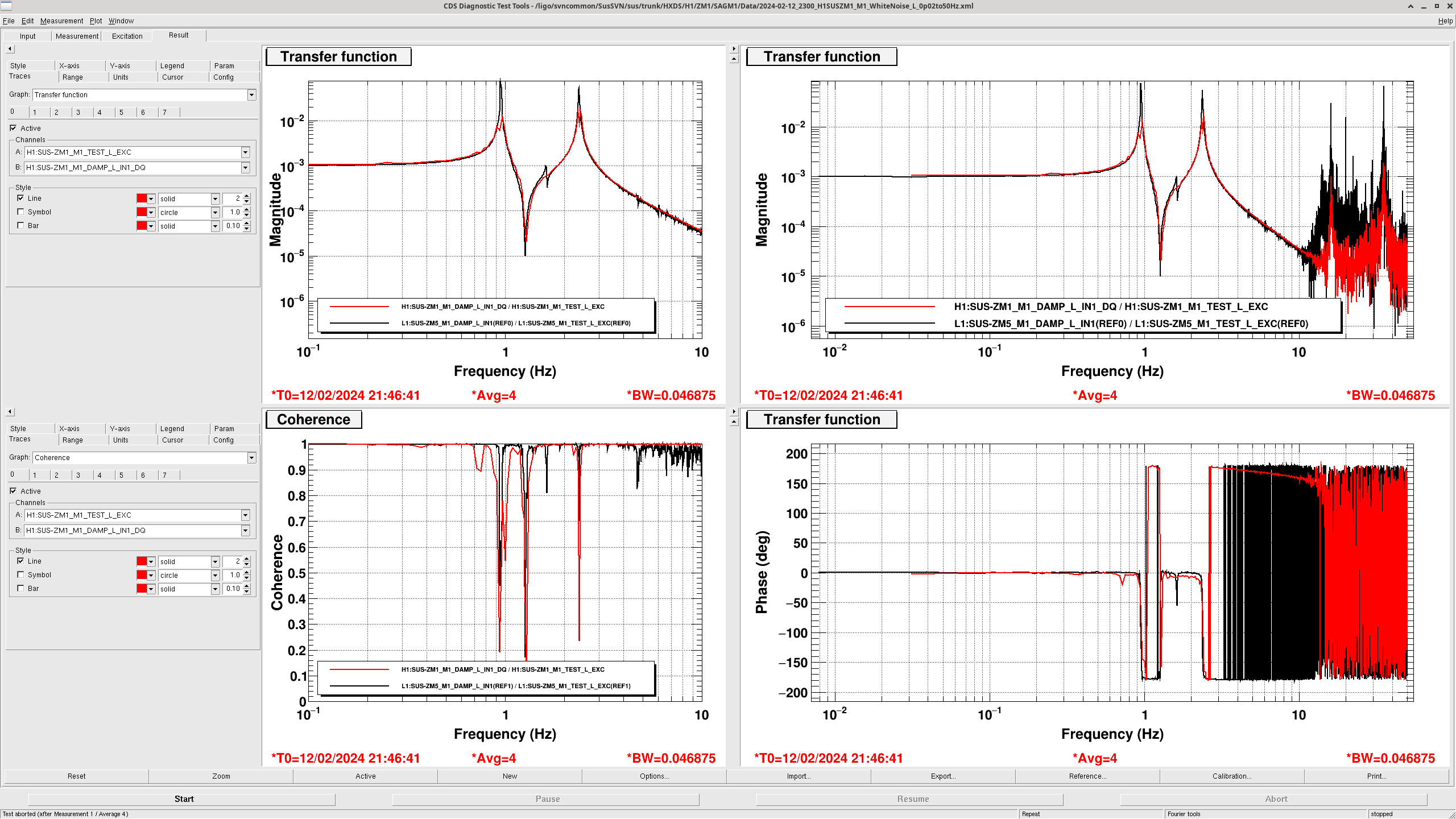Click right arrow beside top-right Transfer function plot
This screenshot has width=1456, height=819.
tap(734, 49)
